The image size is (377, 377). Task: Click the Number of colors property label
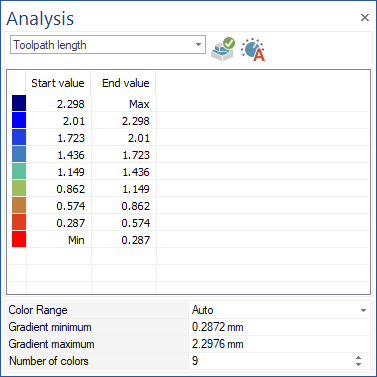pyautogui.click(x=49, y=361)
